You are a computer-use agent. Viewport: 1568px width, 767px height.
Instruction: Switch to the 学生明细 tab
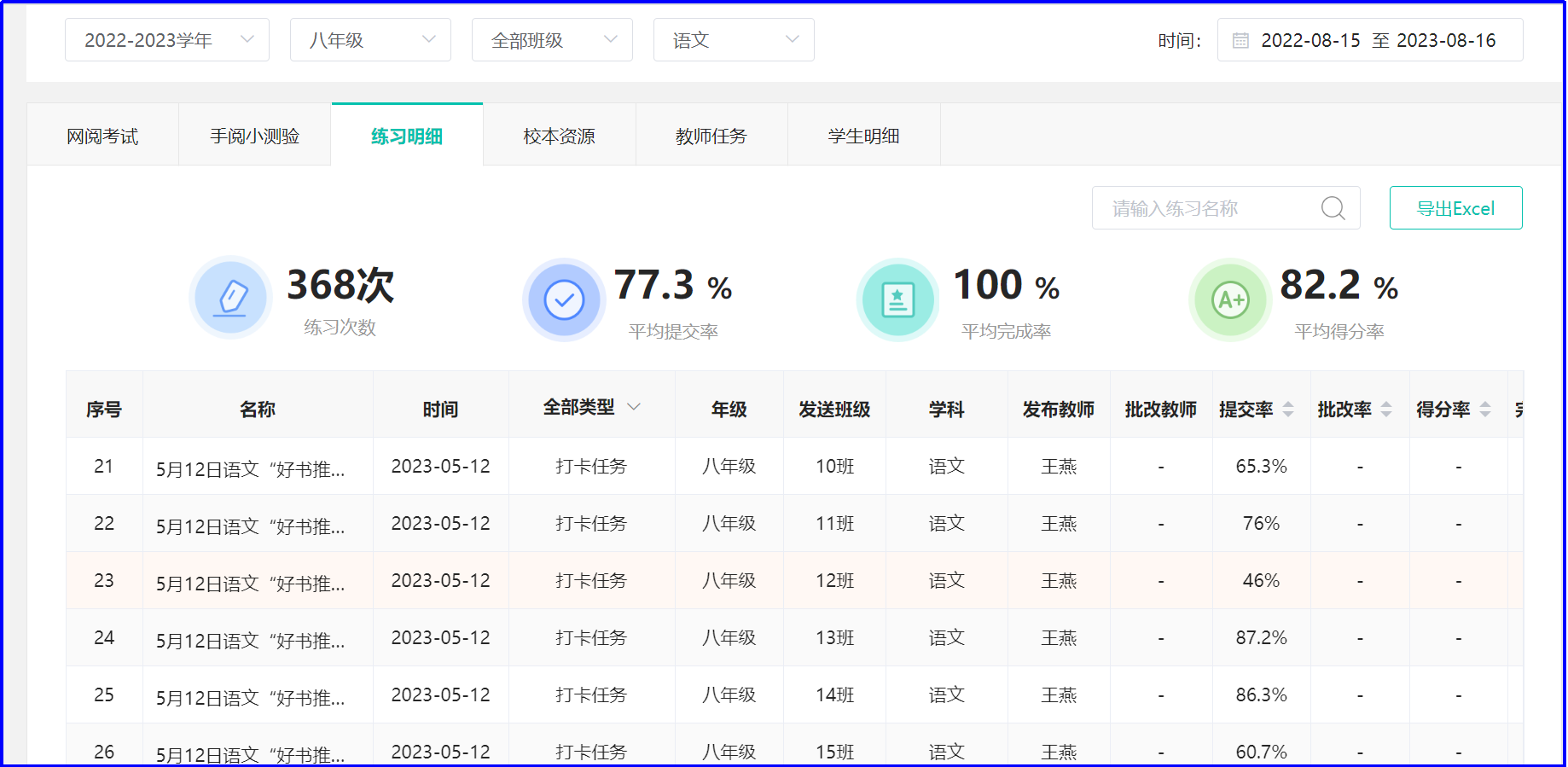coord(863,136)
